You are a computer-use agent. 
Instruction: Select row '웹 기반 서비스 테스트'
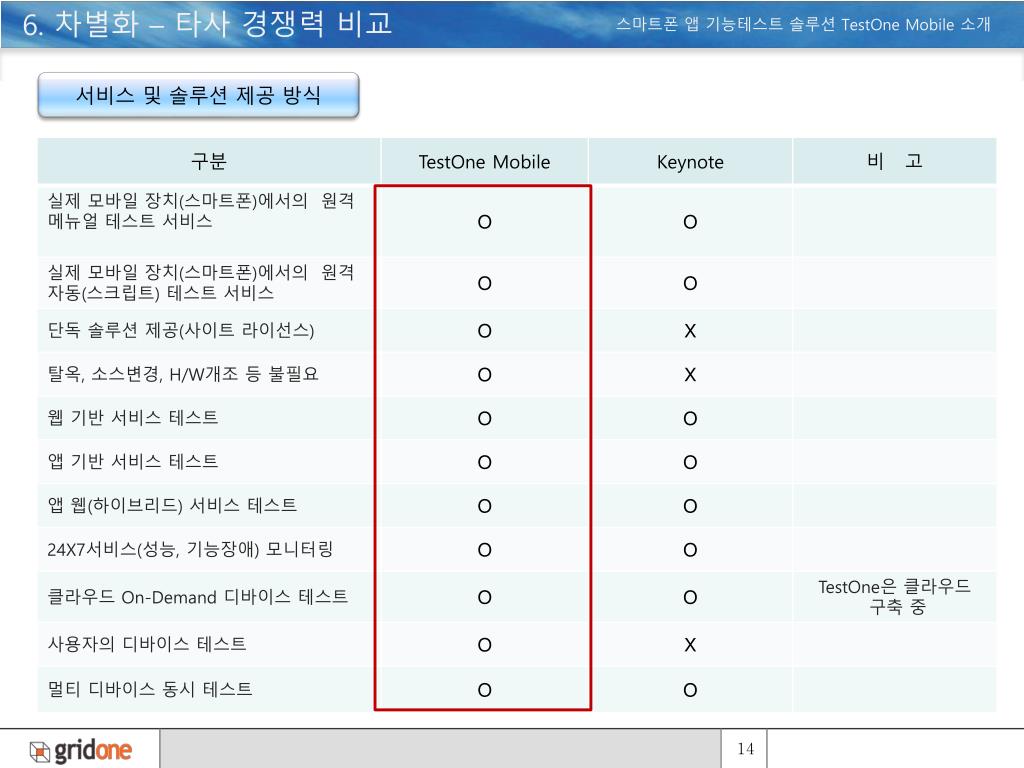pyautogui.click(x=517, y=418)
